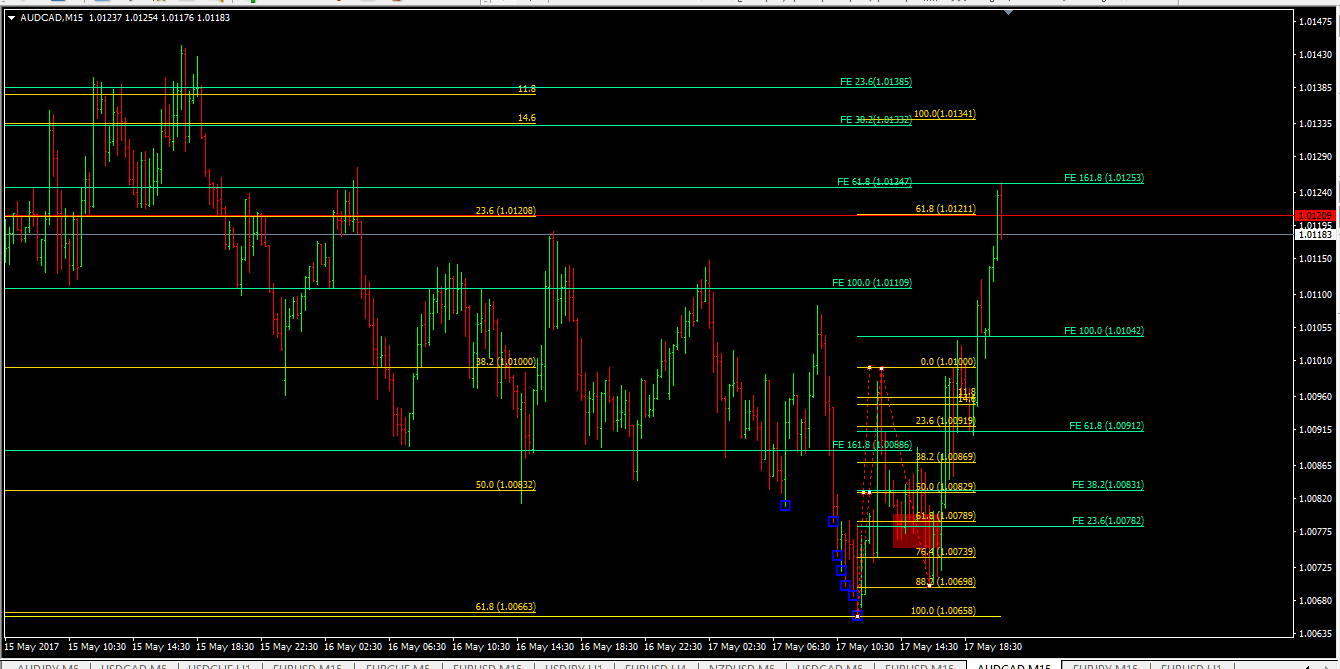Click the isolated blue square marker near 1.00820

click(x=785, y=505)
